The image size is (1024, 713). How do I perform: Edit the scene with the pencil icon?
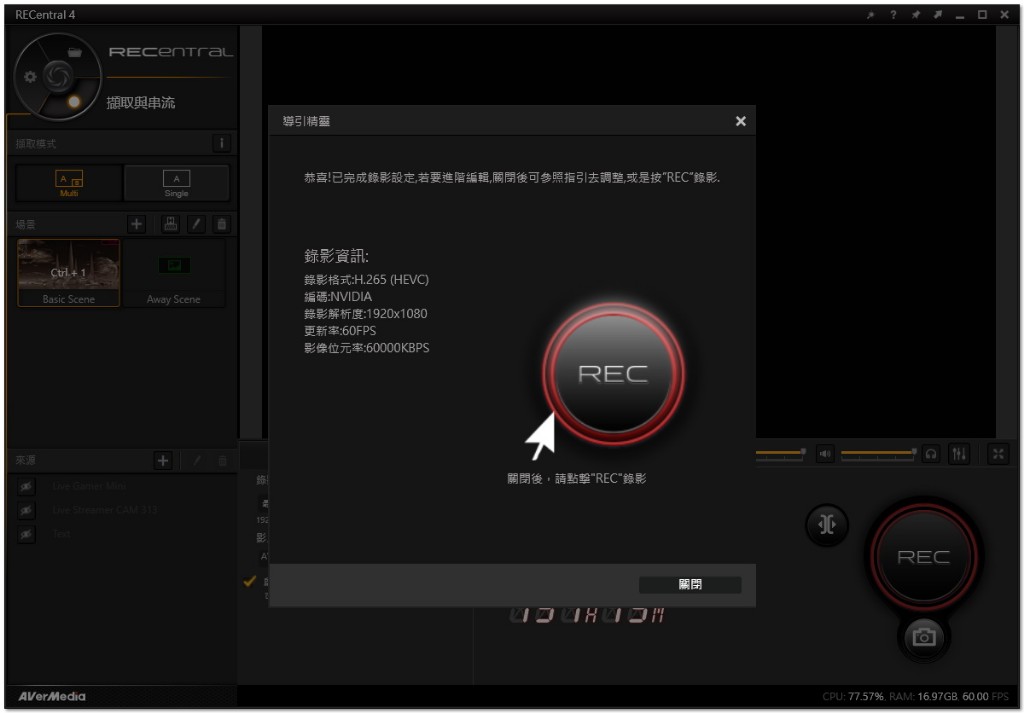point(196,224)
